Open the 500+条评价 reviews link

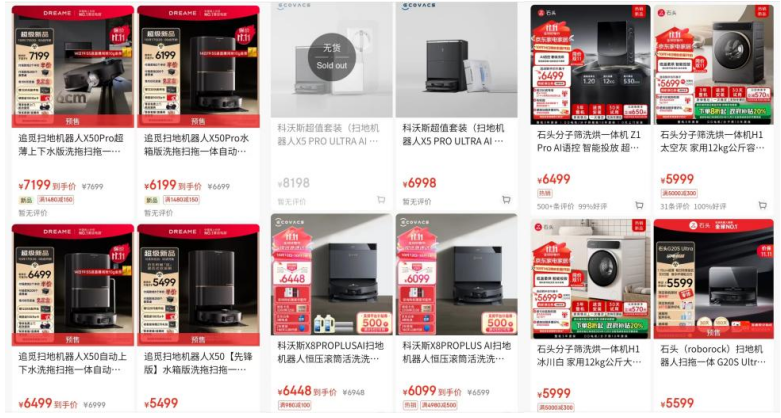point(555,206)
